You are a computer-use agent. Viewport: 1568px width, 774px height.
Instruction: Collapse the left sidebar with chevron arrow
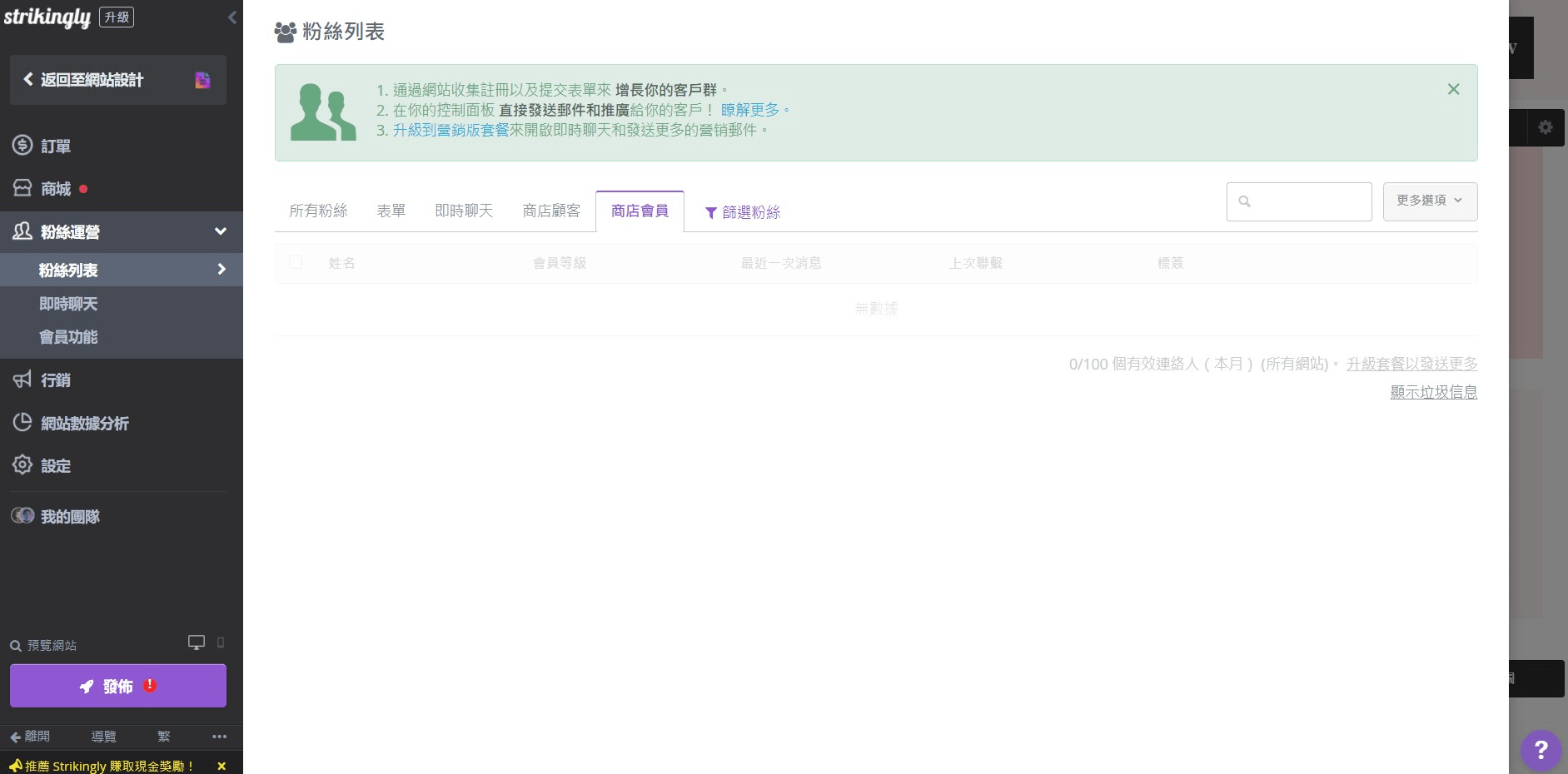(x=231, y=17)
